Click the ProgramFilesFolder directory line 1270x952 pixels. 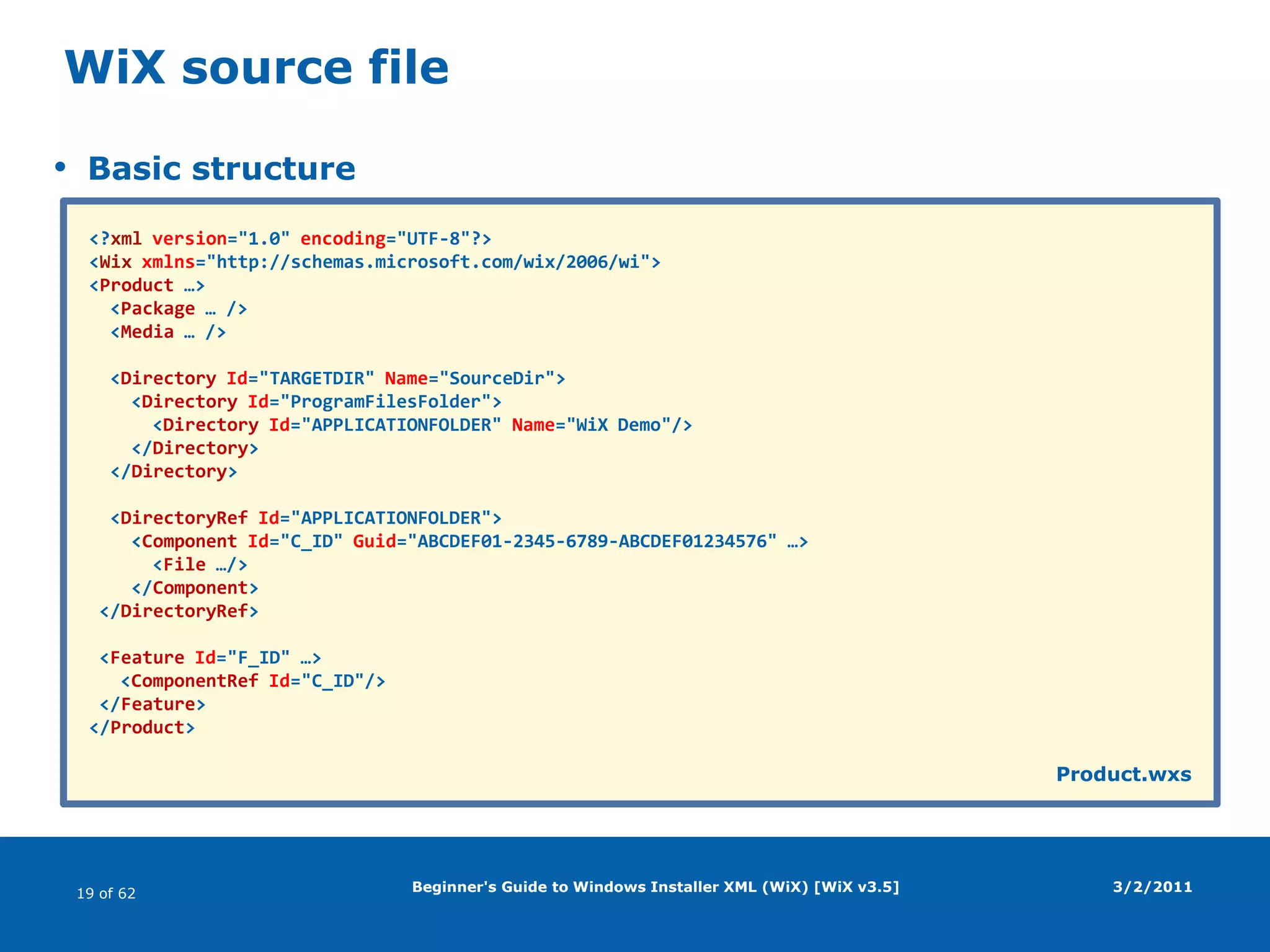point(316,402)
